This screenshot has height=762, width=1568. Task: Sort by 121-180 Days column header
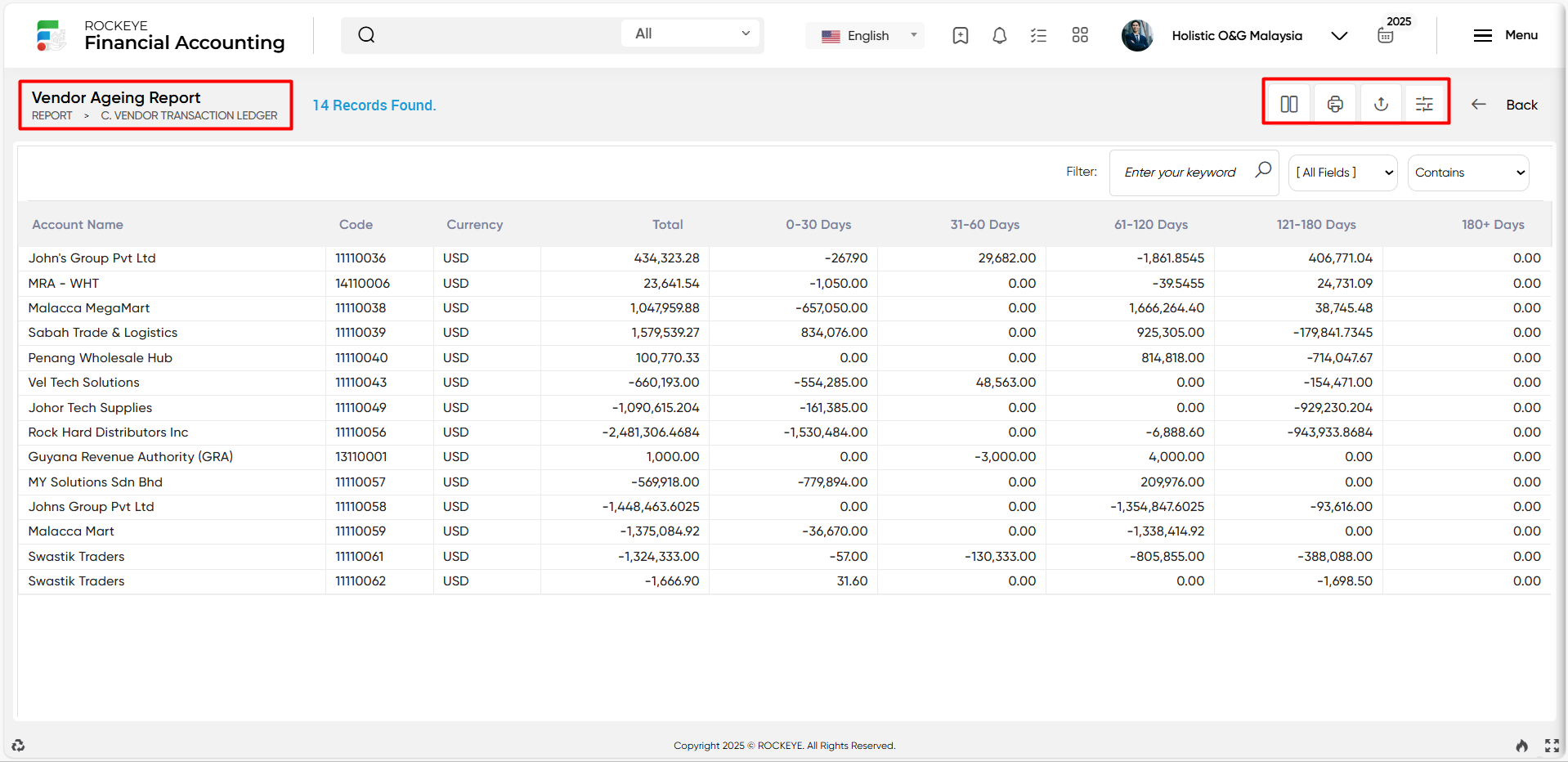click(1316, 224)
